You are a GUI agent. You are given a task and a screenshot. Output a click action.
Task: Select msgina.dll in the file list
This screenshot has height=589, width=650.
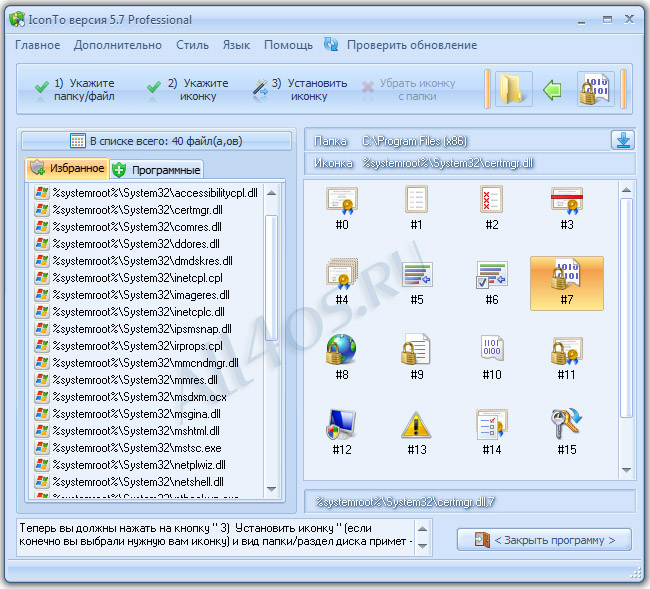128,414
